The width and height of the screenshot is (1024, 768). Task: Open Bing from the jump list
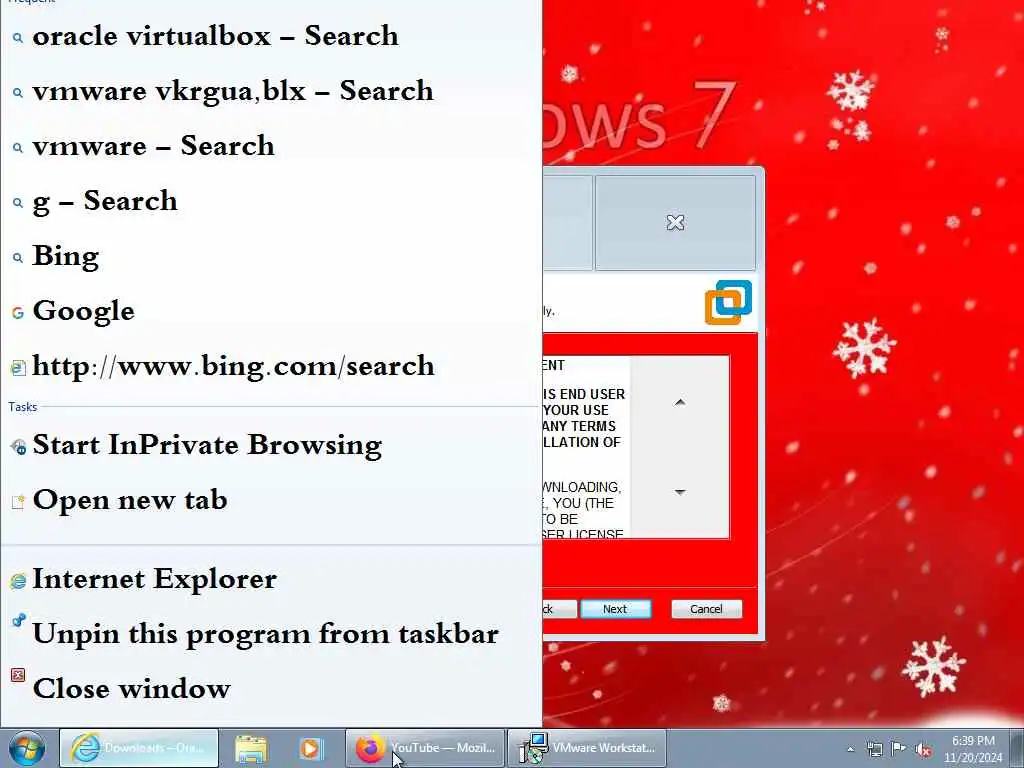pos(271,256)
